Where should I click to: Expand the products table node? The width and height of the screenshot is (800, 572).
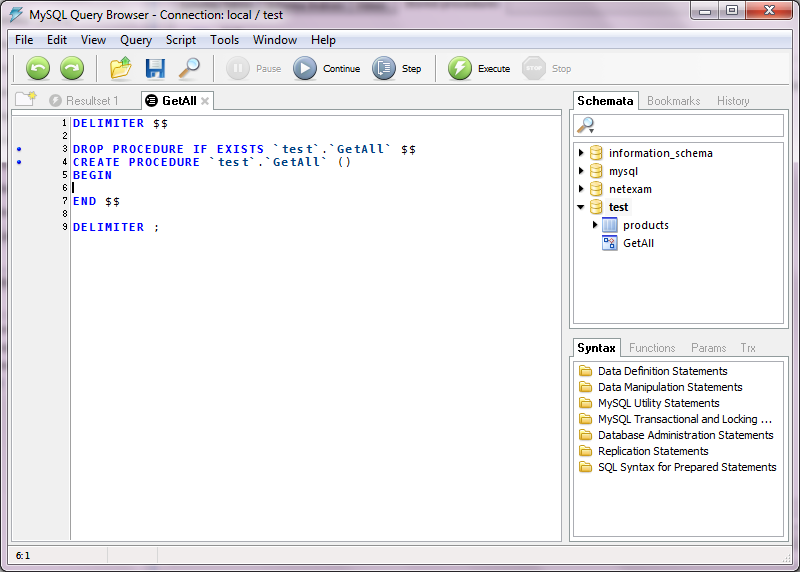pos(595,225)
